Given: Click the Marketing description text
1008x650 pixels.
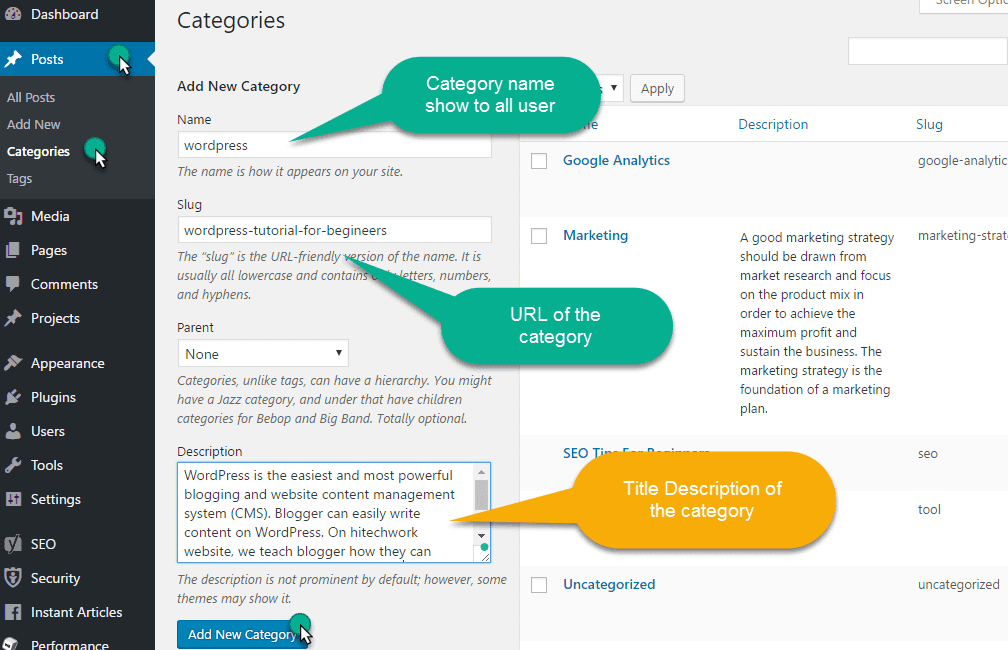Looking at the screenshot, I should [816, 323].
